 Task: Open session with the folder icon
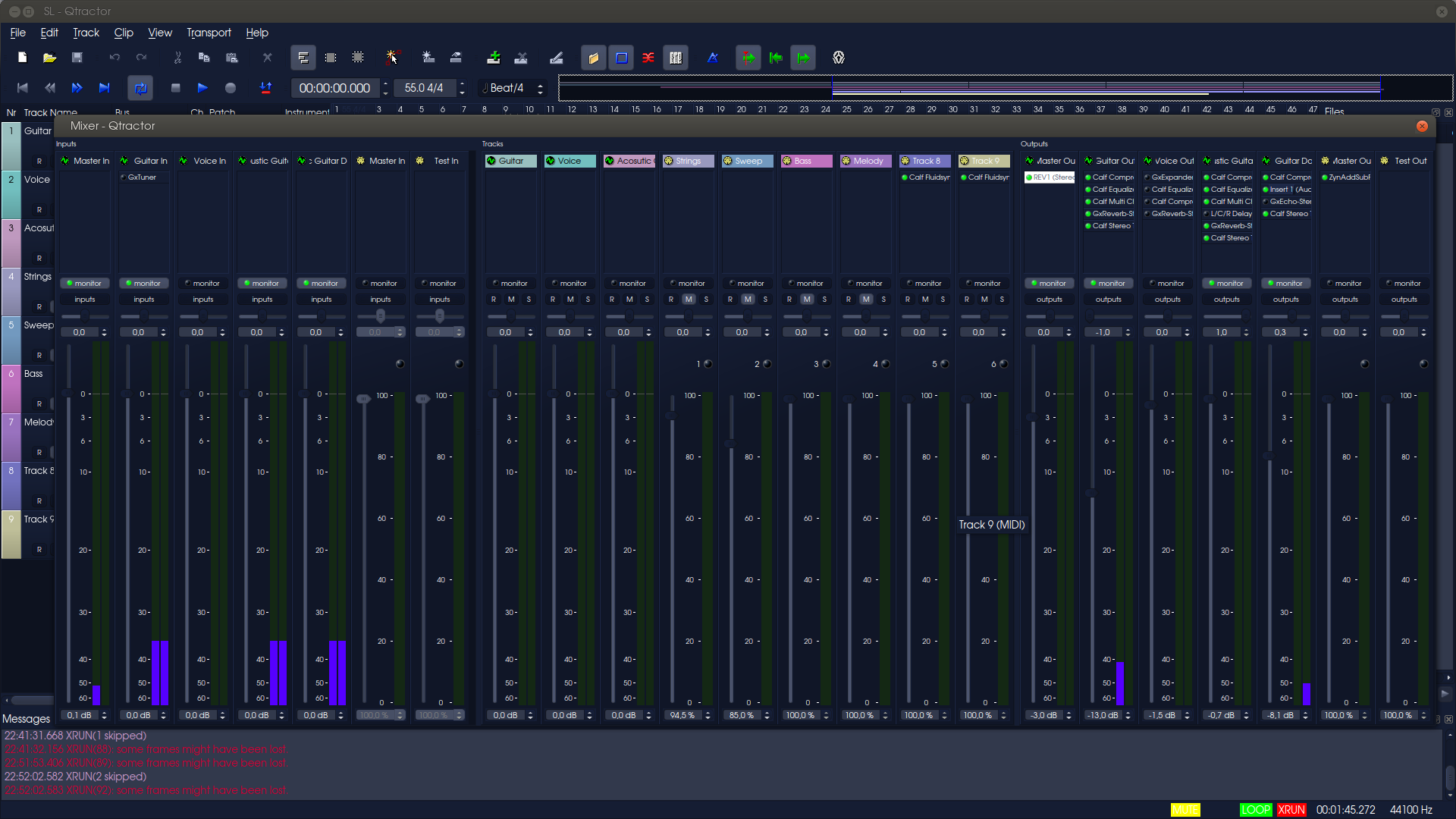point(49,58)
